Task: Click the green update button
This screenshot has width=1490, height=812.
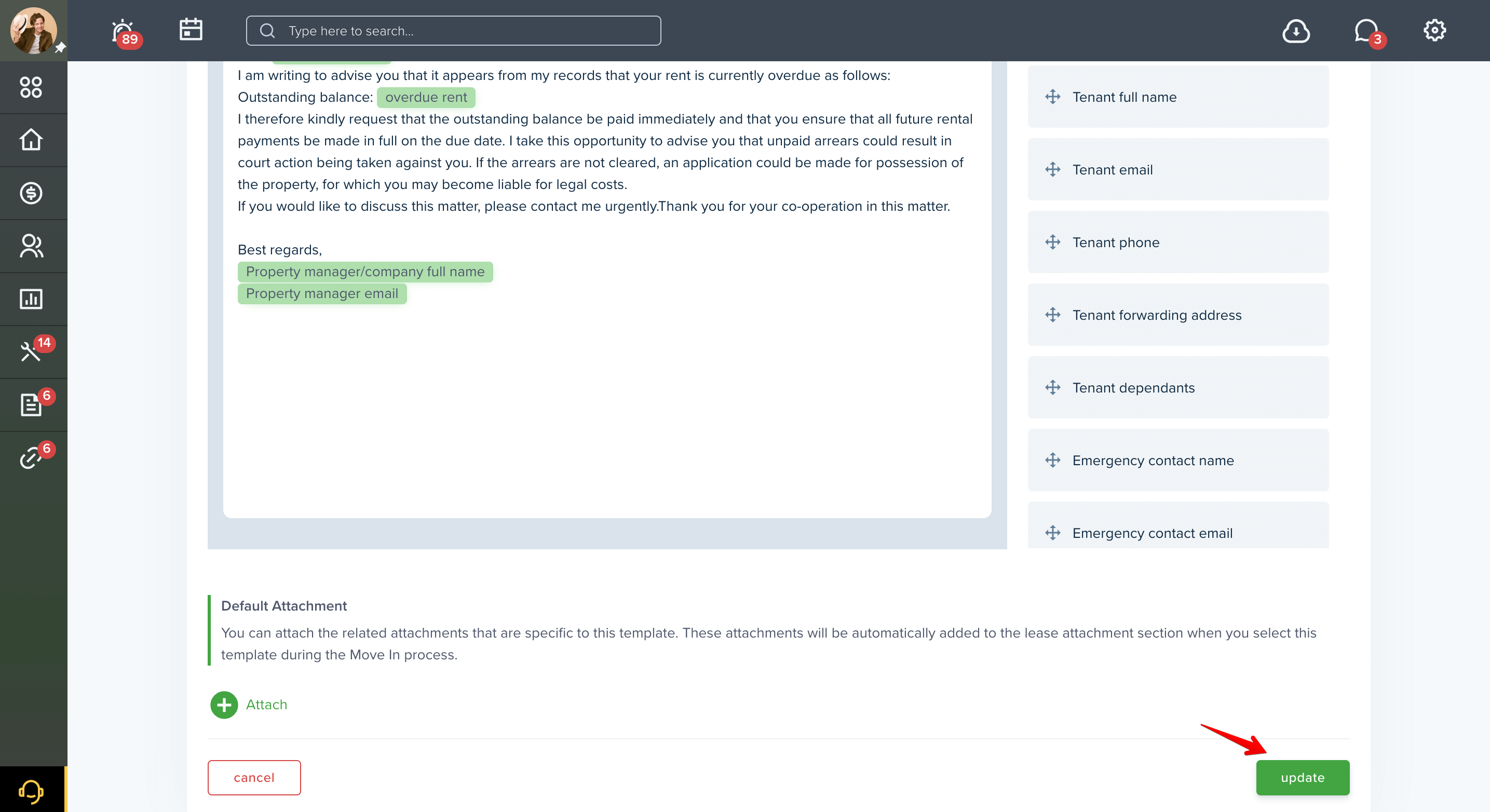Action: (x=1303, y=777)
